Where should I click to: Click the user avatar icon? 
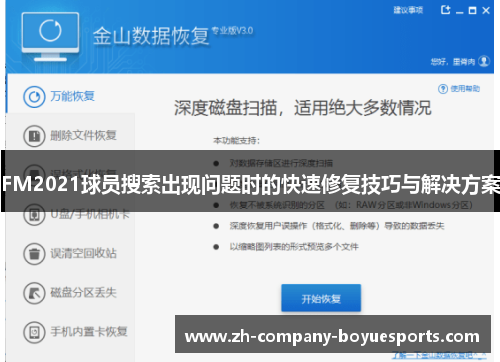pyautogui.click(x=484, y=61)
